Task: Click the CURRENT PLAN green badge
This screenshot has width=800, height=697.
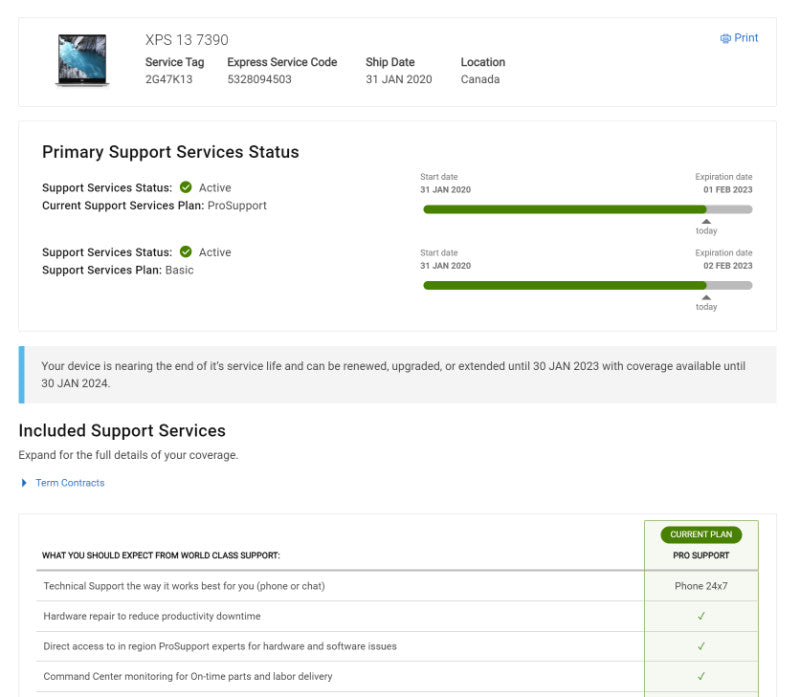Action: (x=701, y=534)
